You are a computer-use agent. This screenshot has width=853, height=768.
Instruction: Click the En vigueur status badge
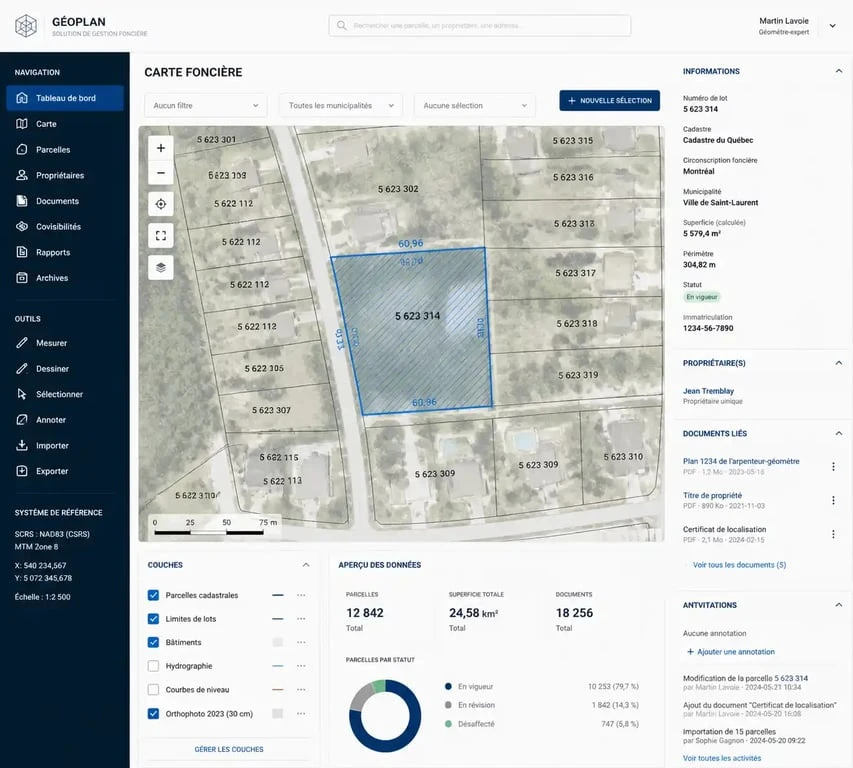coord(702,297)
